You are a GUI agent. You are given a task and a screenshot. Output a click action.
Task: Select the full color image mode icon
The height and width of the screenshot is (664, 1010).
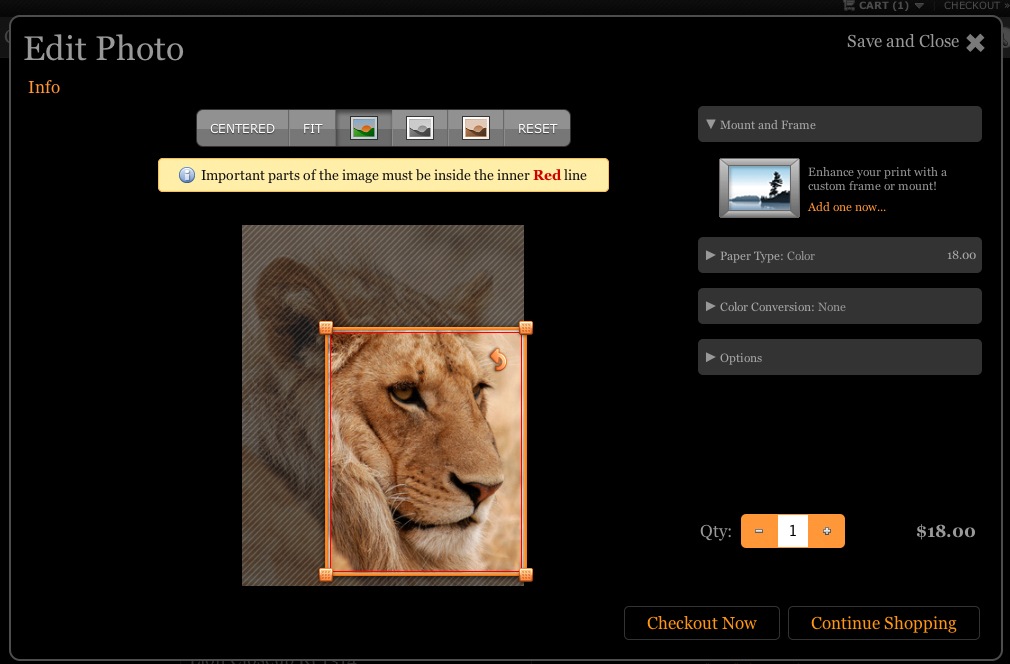364,128
